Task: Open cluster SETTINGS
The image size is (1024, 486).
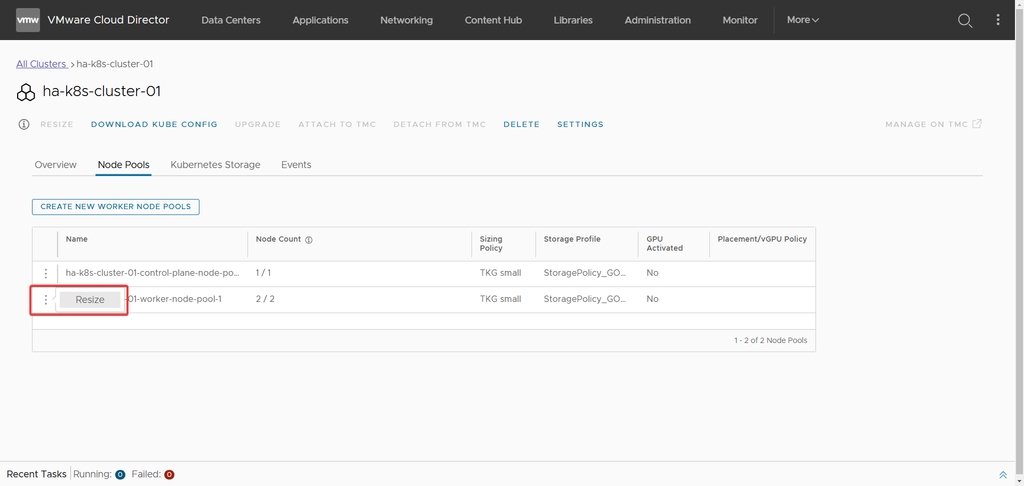Action: coord(580,125)
